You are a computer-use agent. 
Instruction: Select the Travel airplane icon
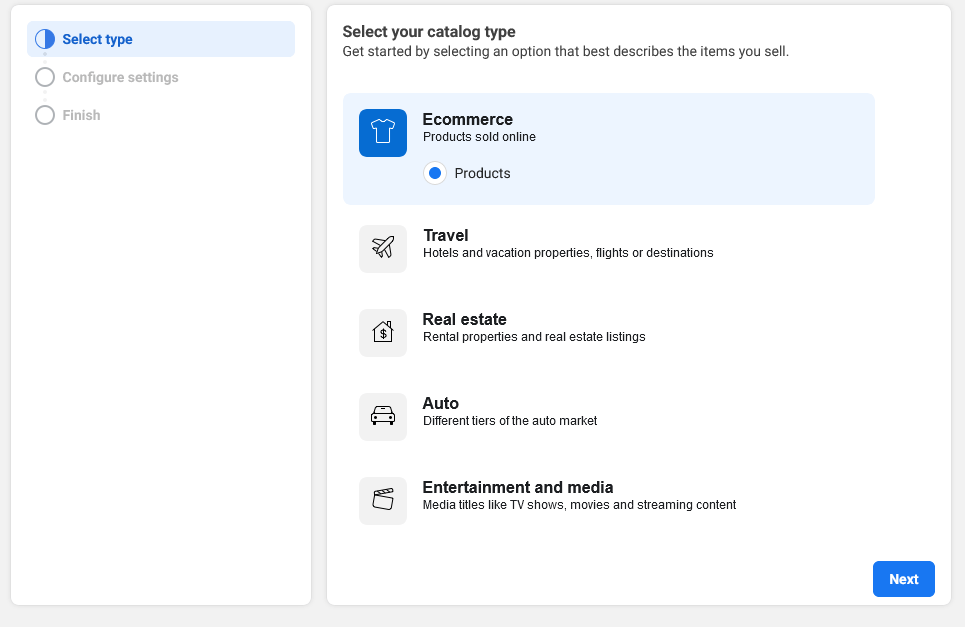(383, 249)
